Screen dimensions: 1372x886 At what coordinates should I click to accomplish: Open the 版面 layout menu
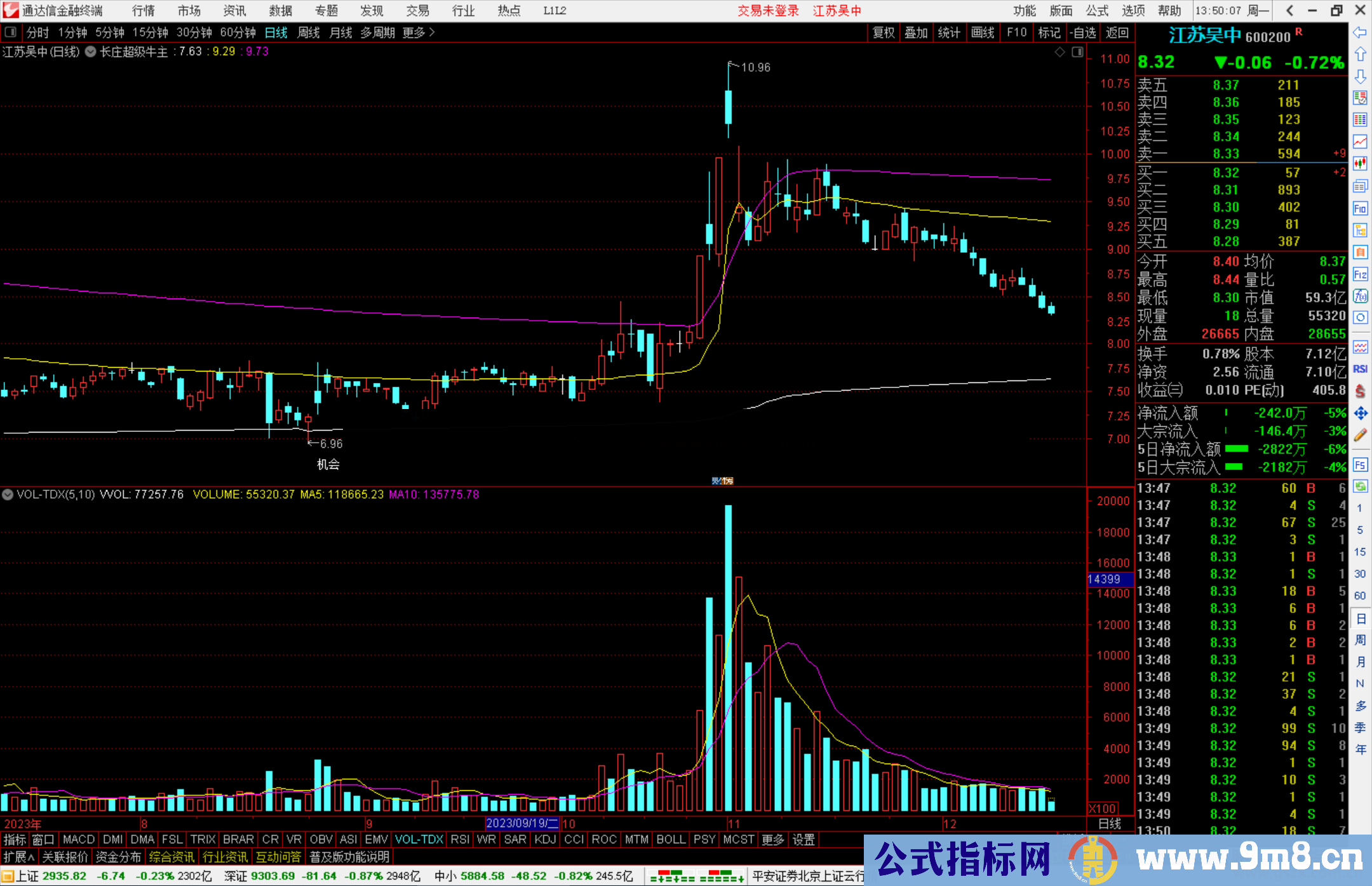1061,11
